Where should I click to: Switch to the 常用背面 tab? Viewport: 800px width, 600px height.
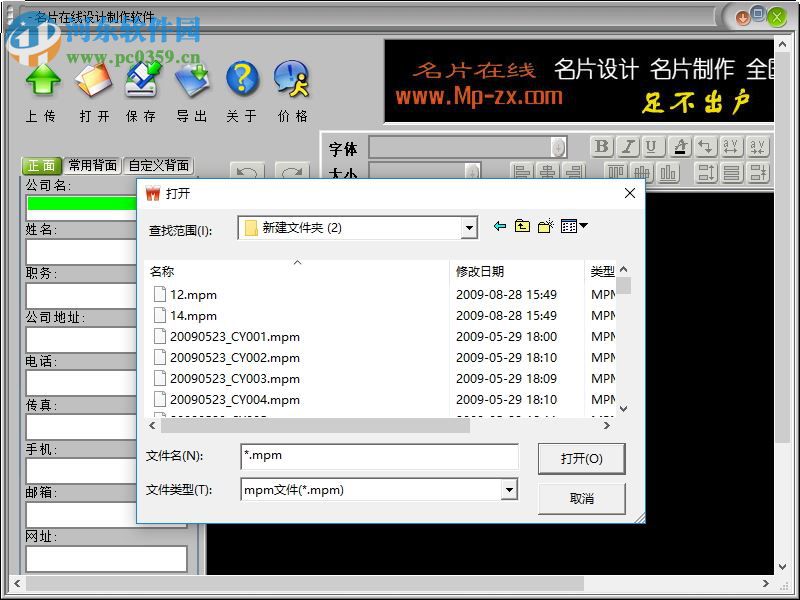[x=94, y=166]
